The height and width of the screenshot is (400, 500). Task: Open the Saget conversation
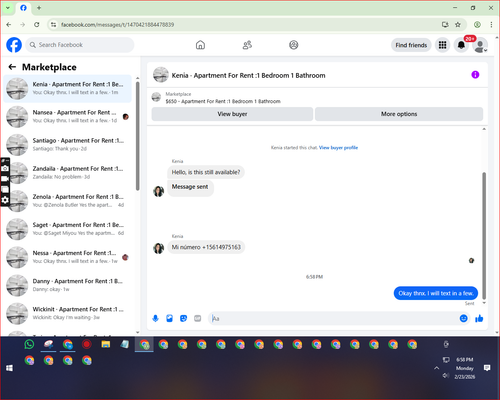click(67, 229)
